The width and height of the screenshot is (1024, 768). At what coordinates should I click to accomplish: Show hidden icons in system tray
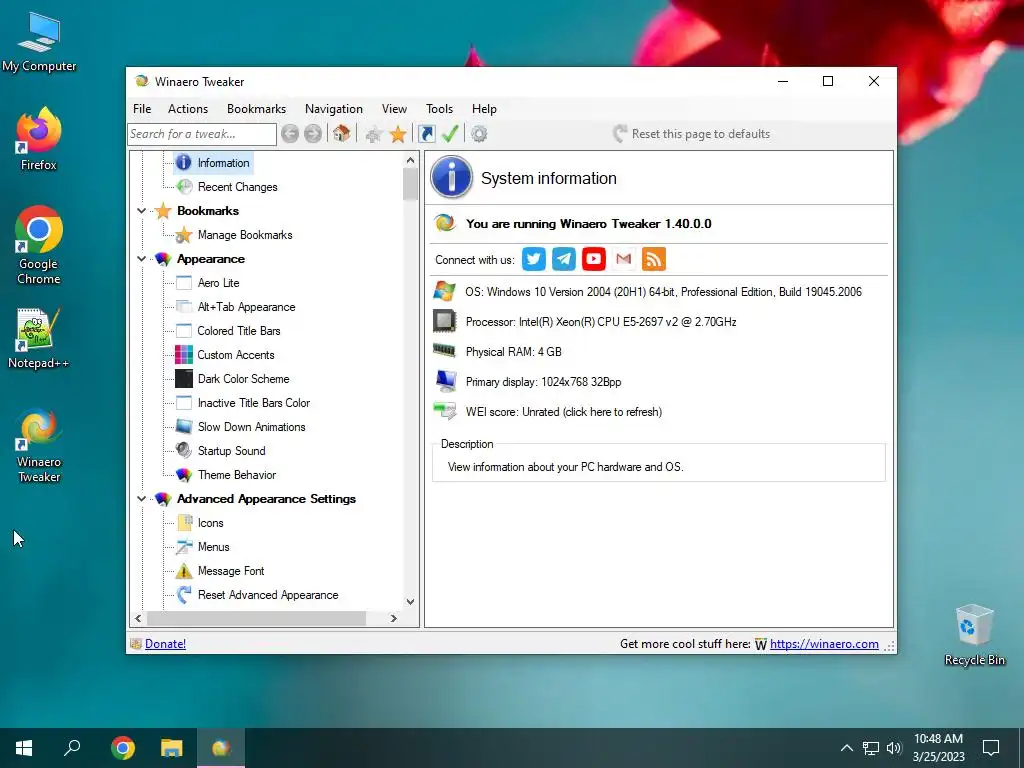846,748
